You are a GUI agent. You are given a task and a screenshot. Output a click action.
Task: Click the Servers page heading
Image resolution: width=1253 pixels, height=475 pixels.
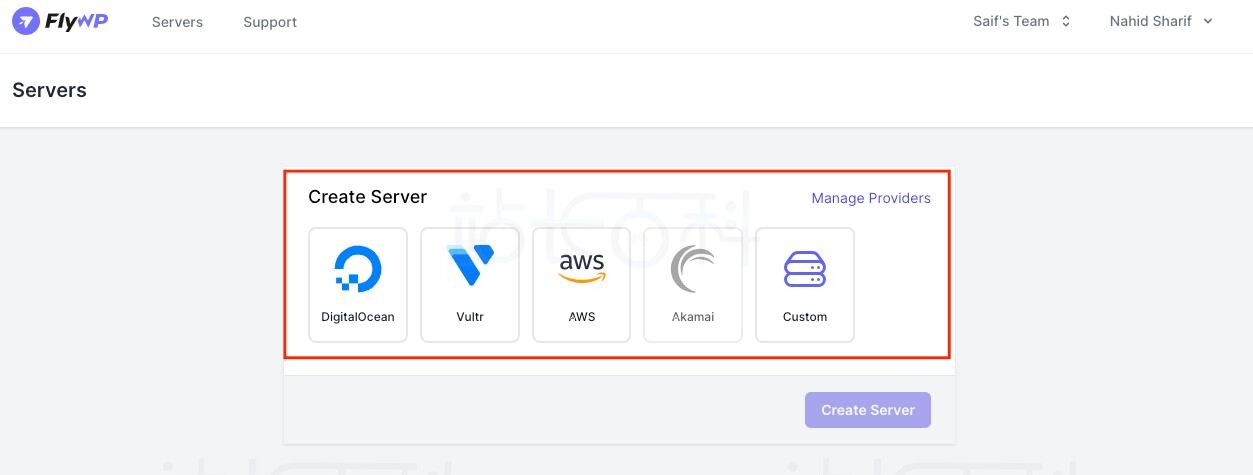(x=49, y=90)
